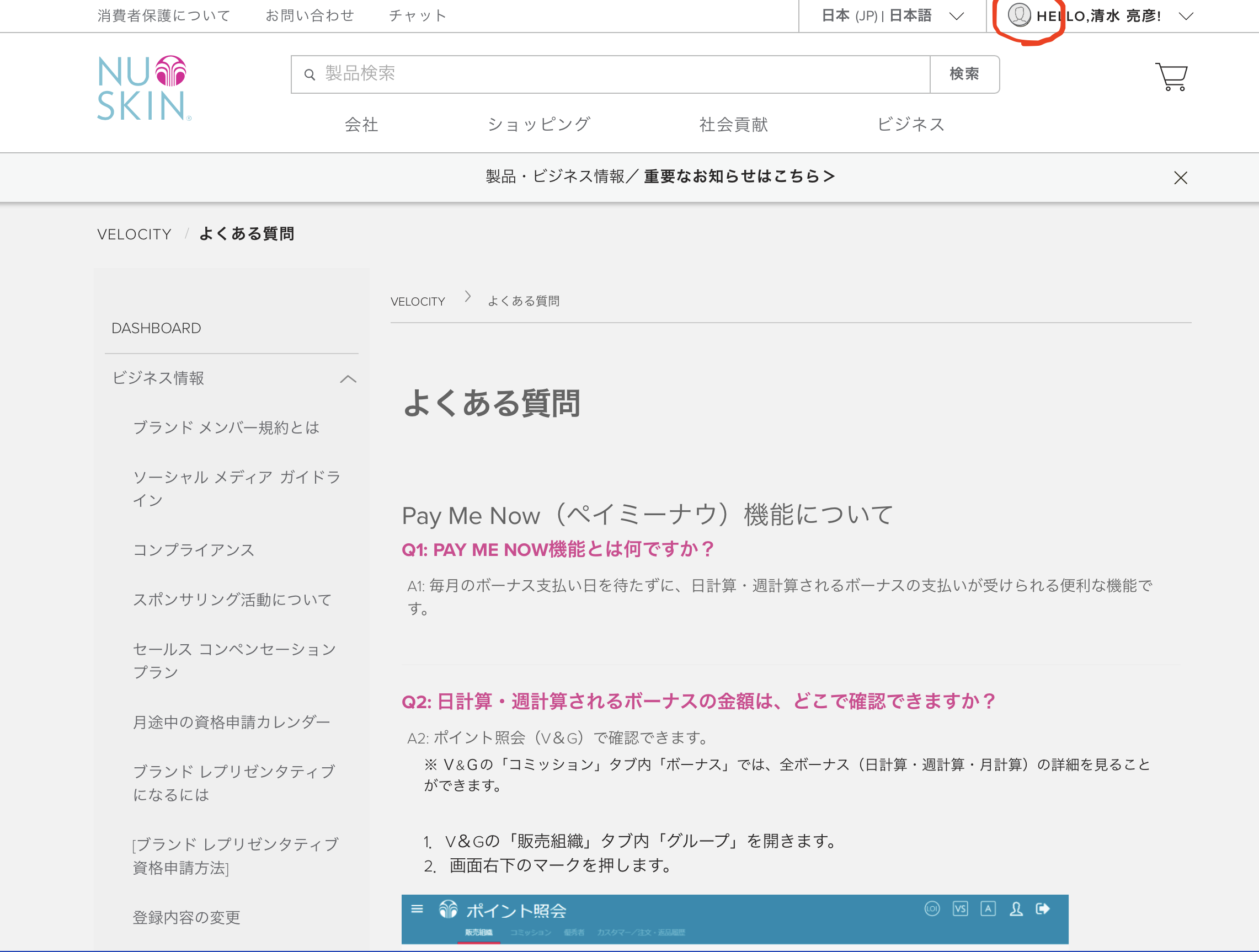Click the 検索 search button
The width and height of the screenshot is (1259, 952).
[964, 74]
